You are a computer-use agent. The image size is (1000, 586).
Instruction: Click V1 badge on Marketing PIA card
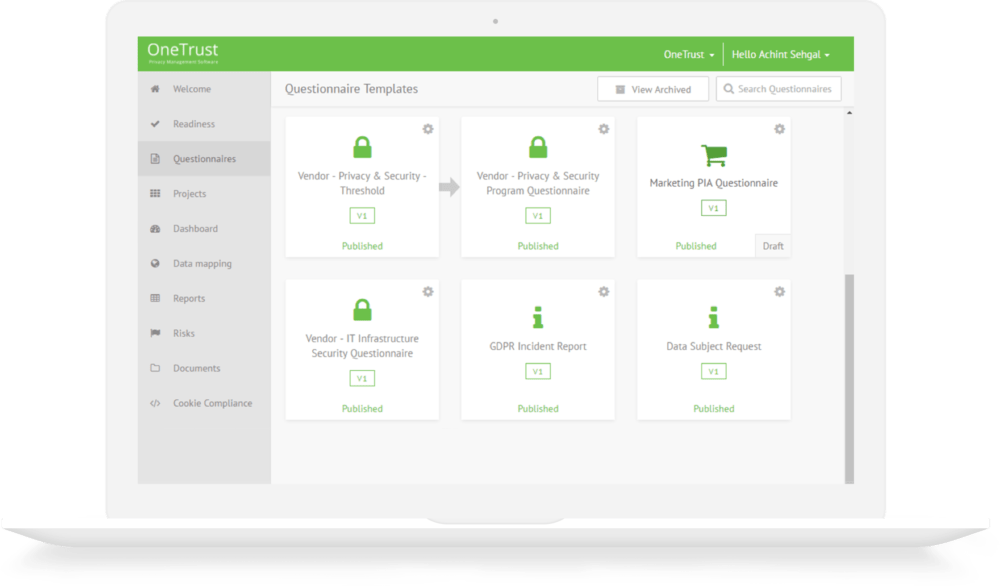coord(714,208)
